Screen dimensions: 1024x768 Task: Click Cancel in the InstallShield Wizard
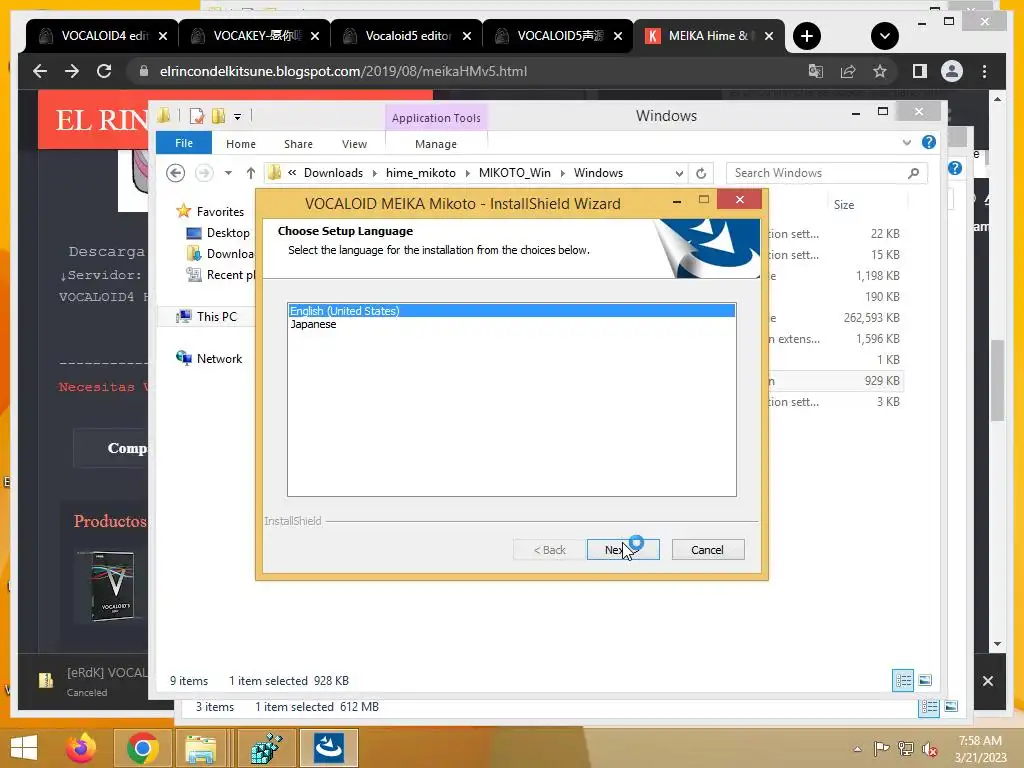pos(707,550)
